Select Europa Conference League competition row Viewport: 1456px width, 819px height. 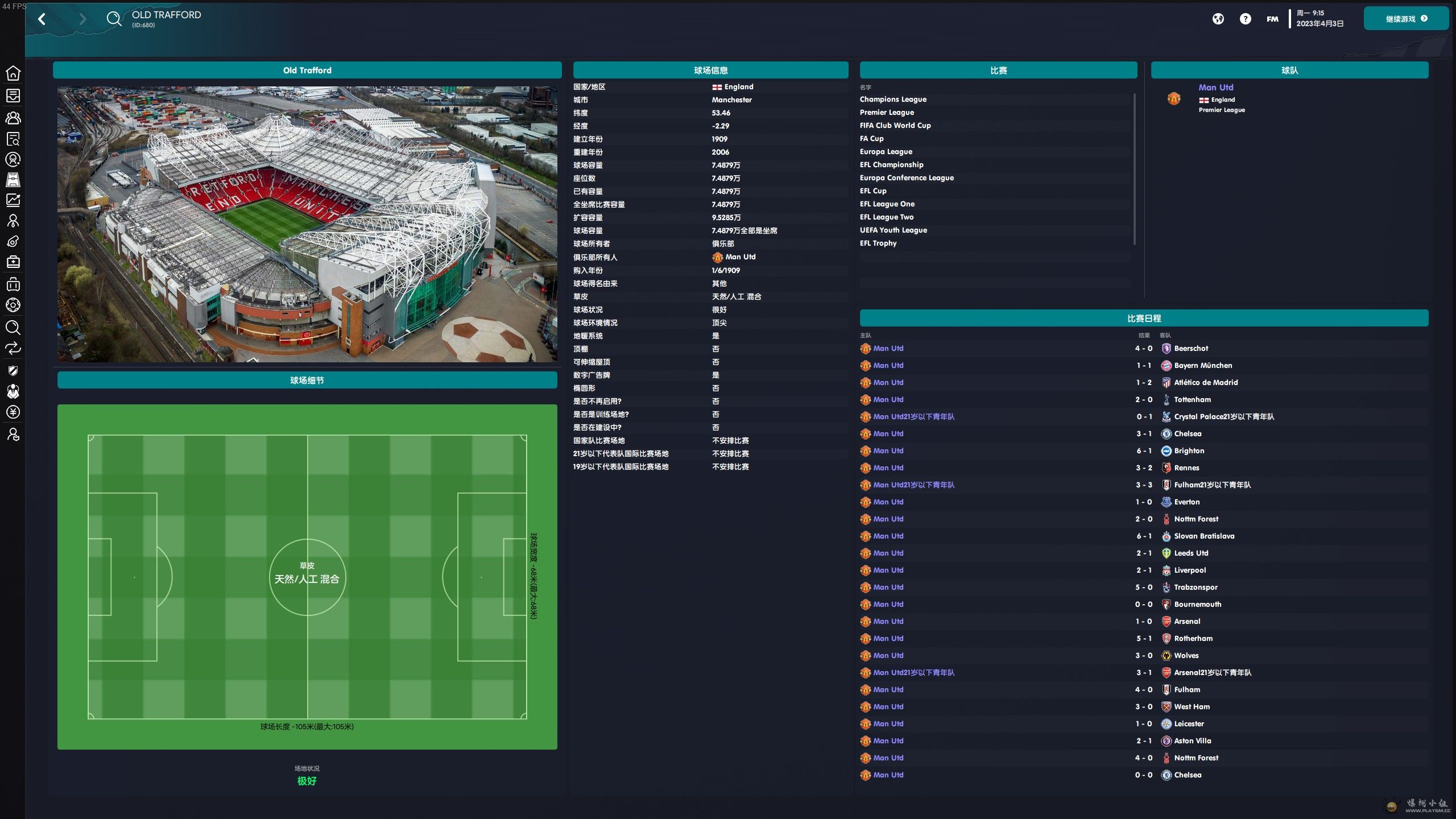pos(995,177)
